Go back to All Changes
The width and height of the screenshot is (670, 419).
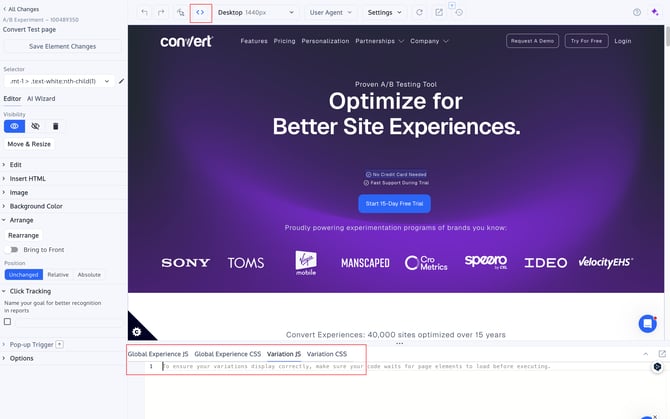pos(21,9)
